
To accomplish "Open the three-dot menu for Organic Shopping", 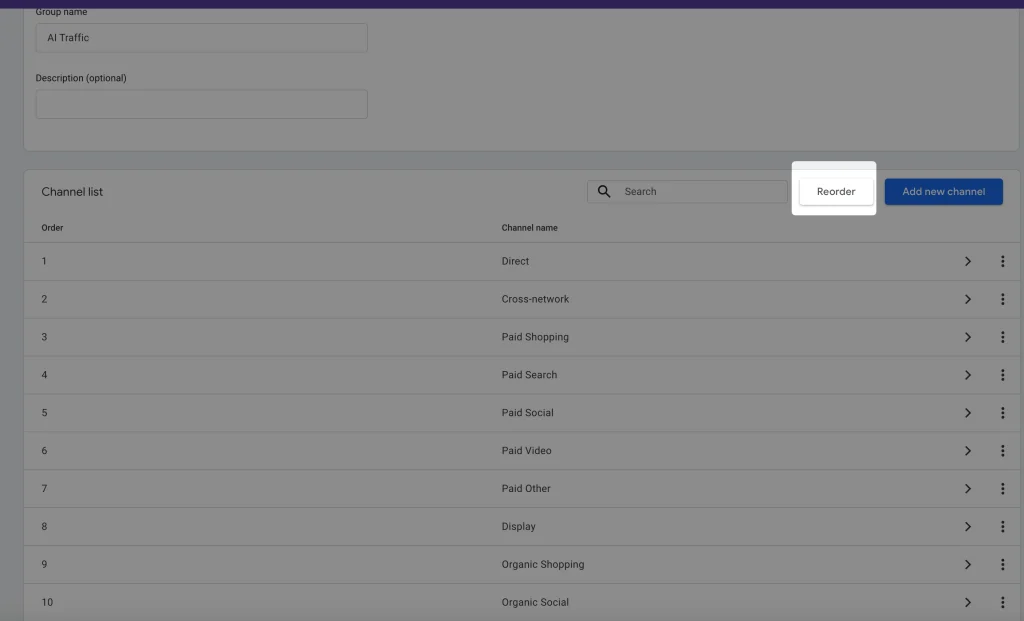I will [x=1003, y=564].
